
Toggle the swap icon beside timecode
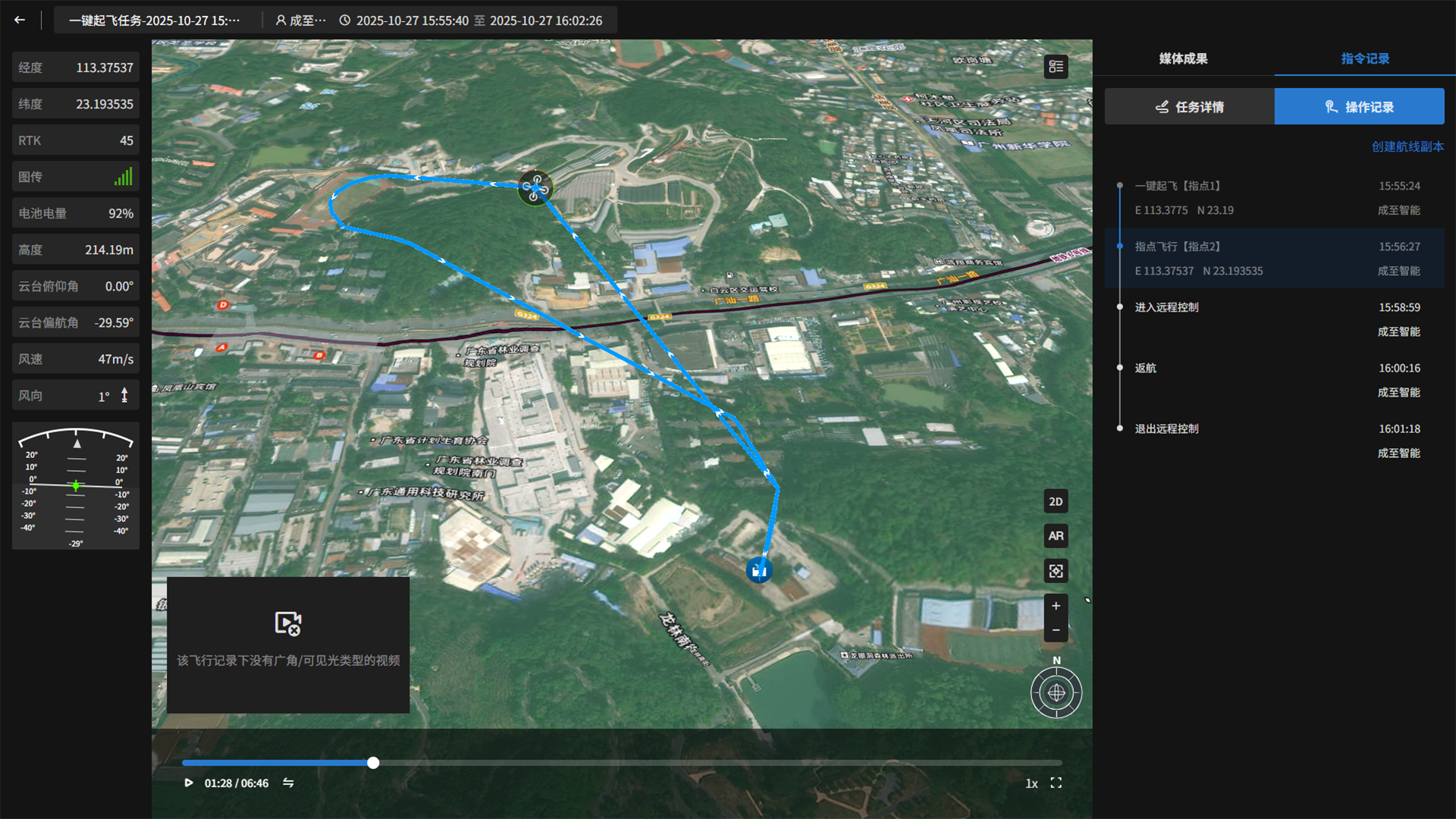tap(288, 783)
